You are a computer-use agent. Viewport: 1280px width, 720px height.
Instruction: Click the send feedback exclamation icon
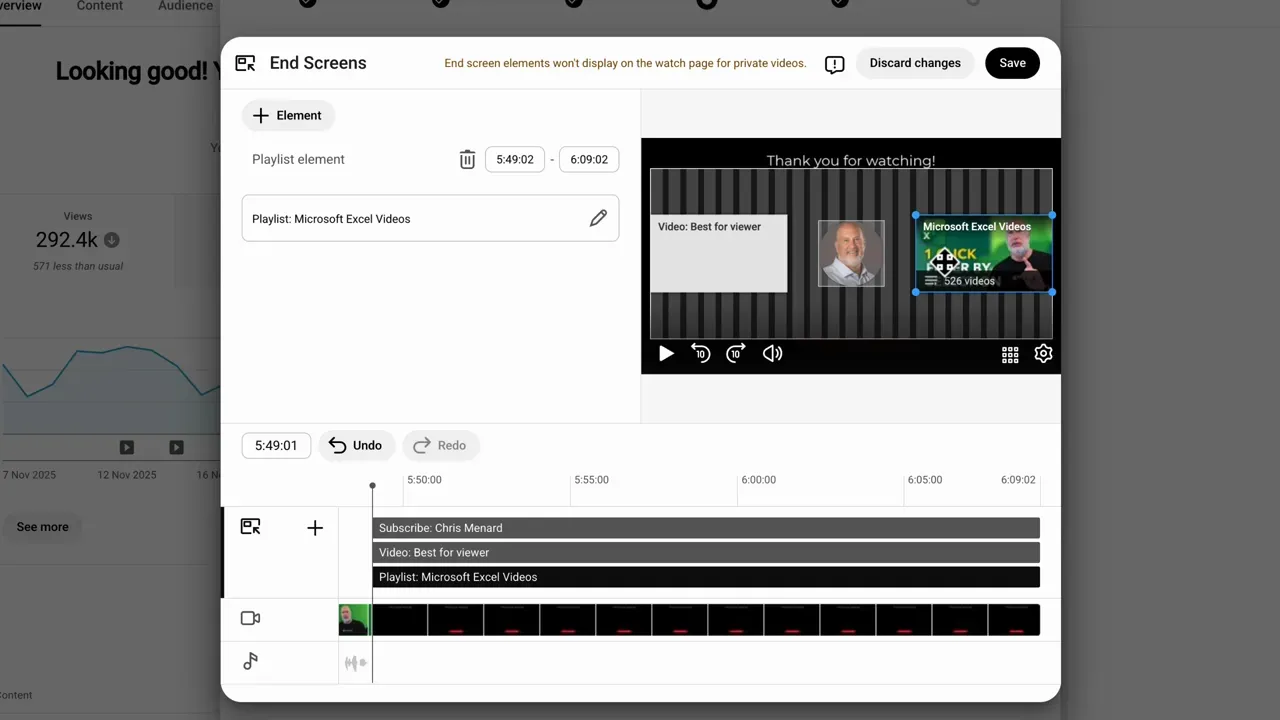[834, 63]
